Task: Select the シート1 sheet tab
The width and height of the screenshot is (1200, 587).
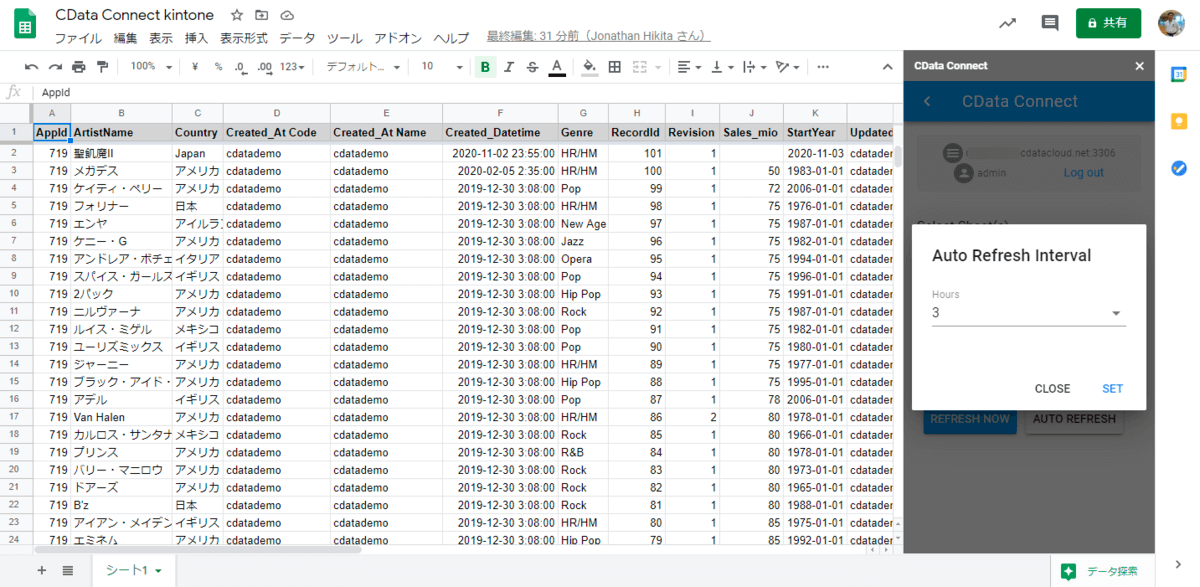Action: coord(134,570)
